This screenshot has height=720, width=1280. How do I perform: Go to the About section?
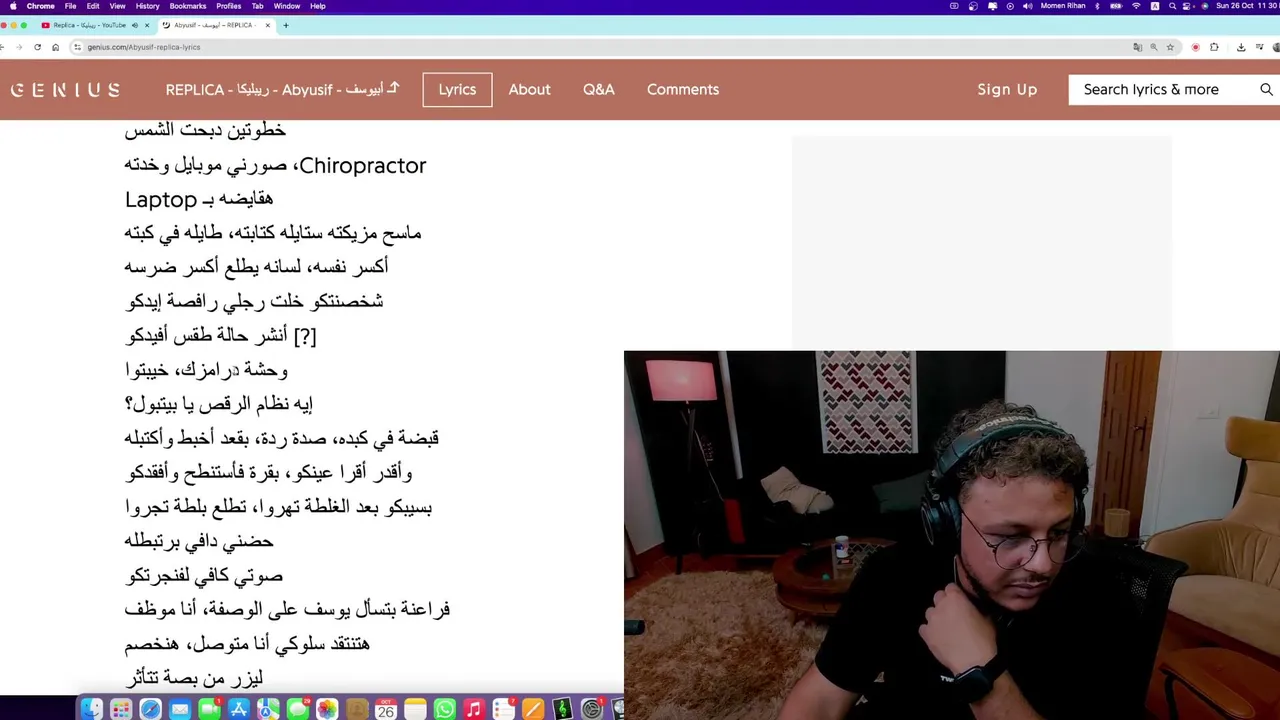pyautogui.click(x=529, y=90)
